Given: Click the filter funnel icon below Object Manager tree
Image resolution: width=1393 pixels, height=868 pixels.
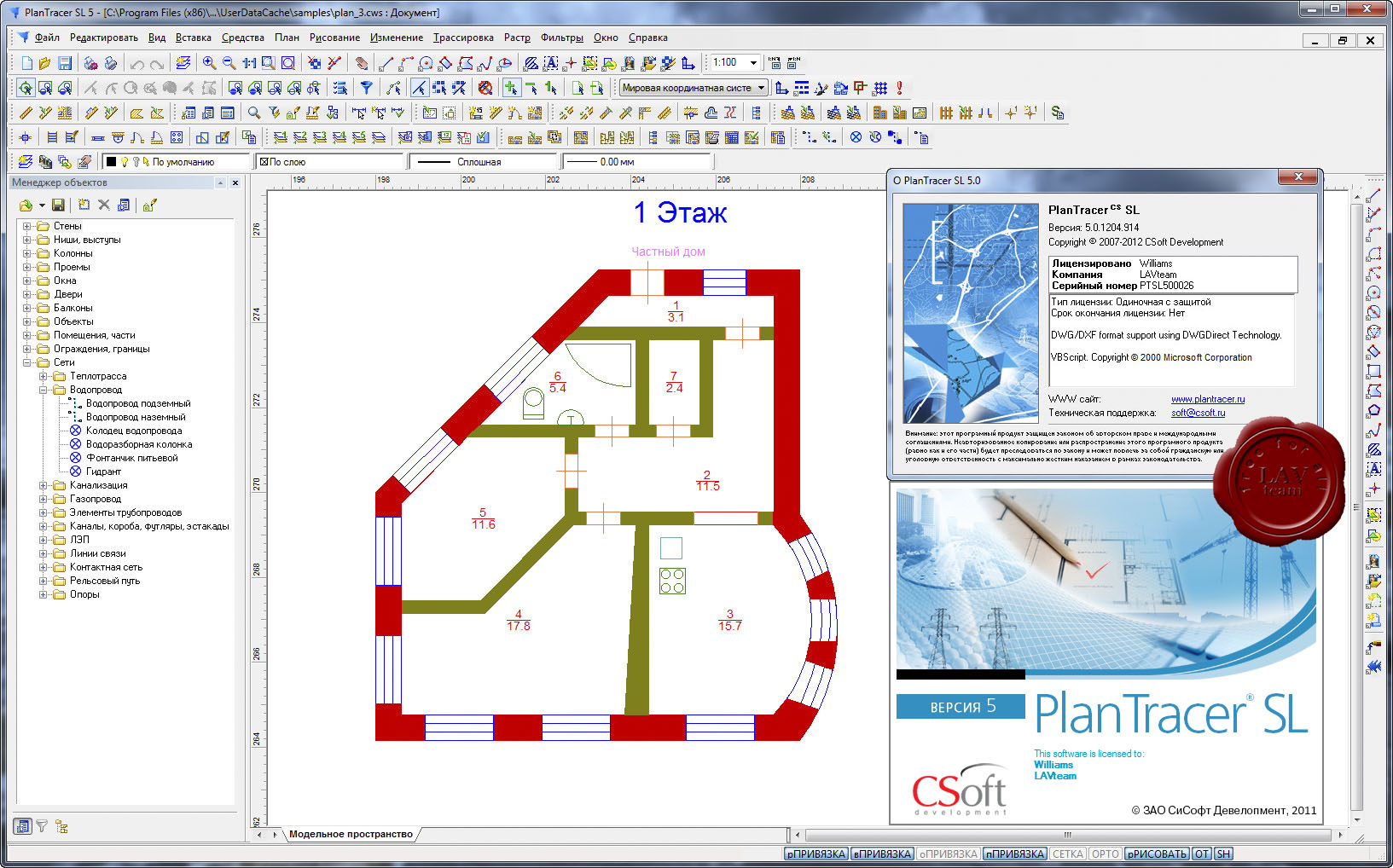Looking at the screenshot, I should (x=42, y=826).
